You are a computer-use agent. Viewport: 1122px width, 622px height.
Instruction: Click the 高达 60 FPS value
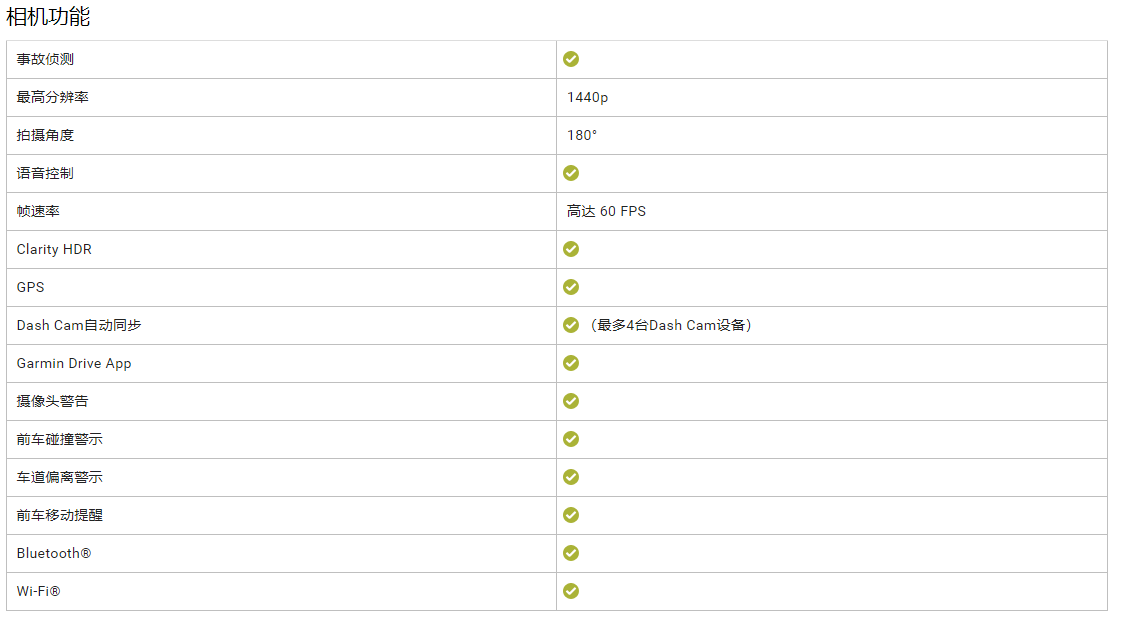coord(606,211)
